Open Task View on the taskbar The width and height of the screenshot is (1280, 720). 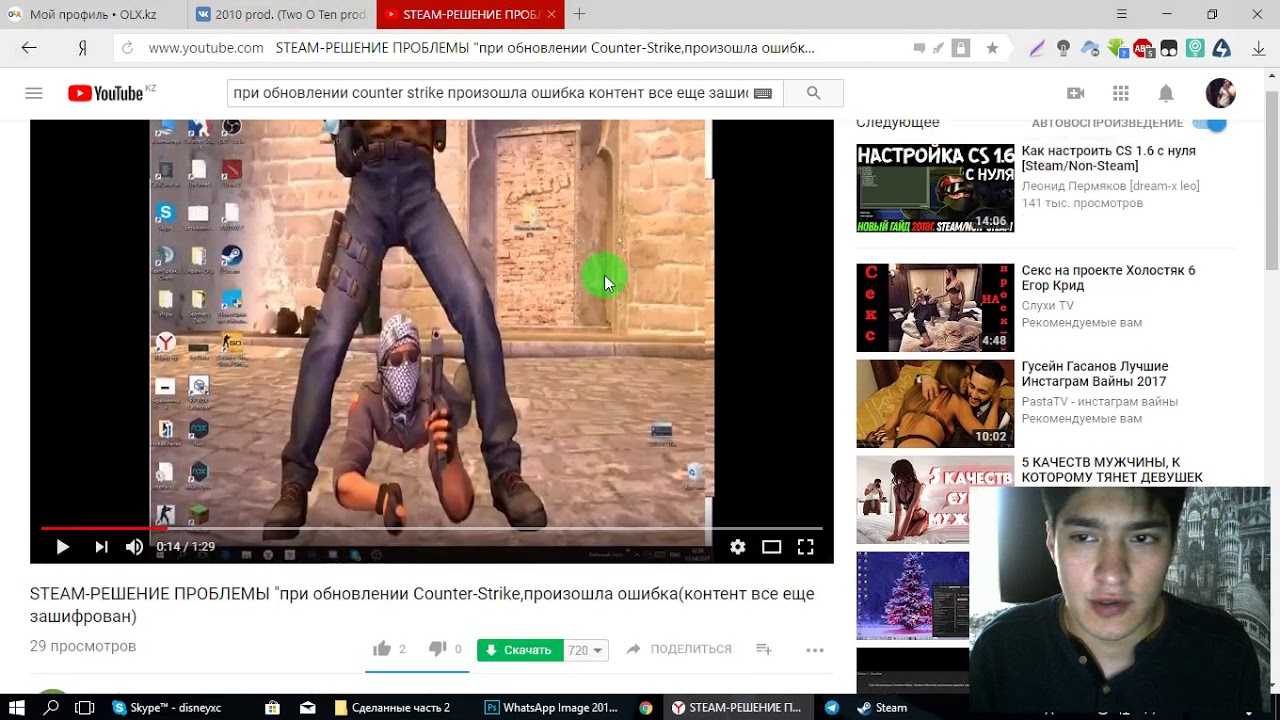(85, 707)
